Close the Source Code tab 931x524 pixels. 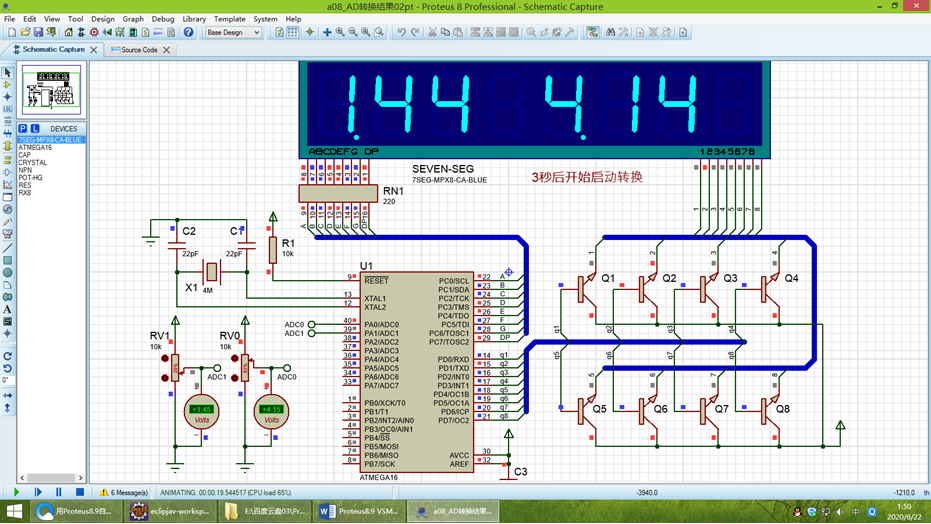pos(166,50)
